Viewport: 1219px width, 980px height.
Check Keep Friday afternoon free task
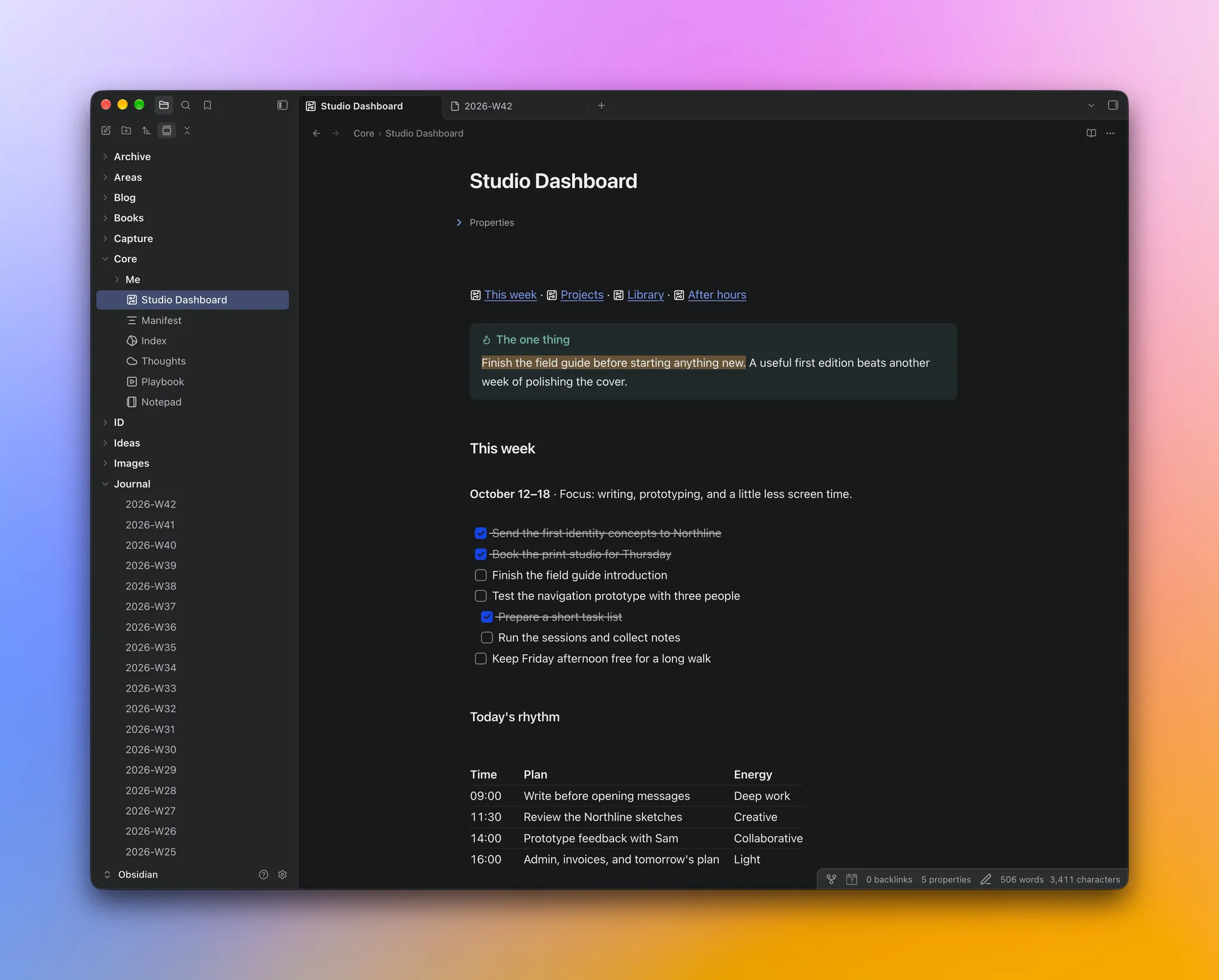tap(481, 659)
